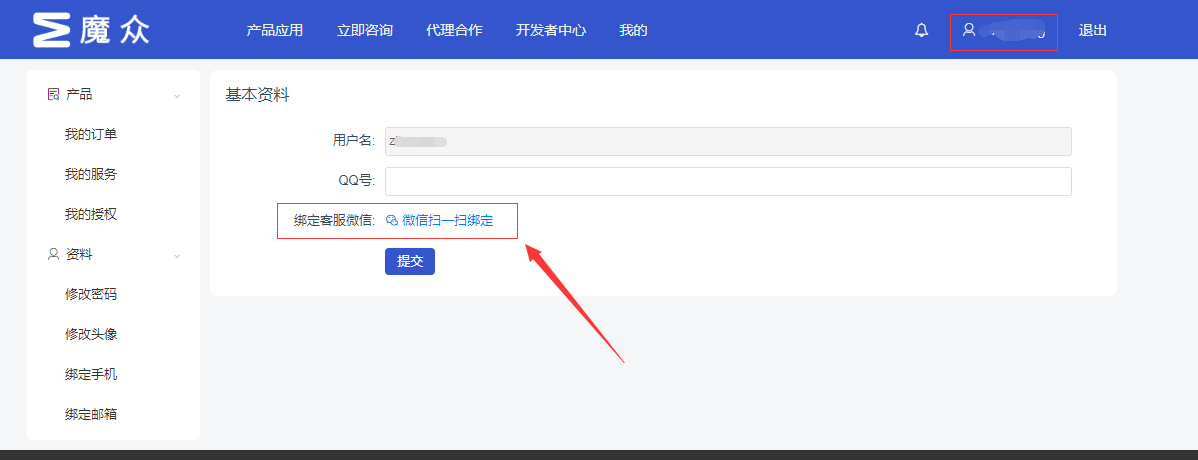This screenshot has height=460, width=1198.
Task: Click the WeChat icon beside 微信扫一扫绑定
Action: pyautogui.click(x=392, y=221)
